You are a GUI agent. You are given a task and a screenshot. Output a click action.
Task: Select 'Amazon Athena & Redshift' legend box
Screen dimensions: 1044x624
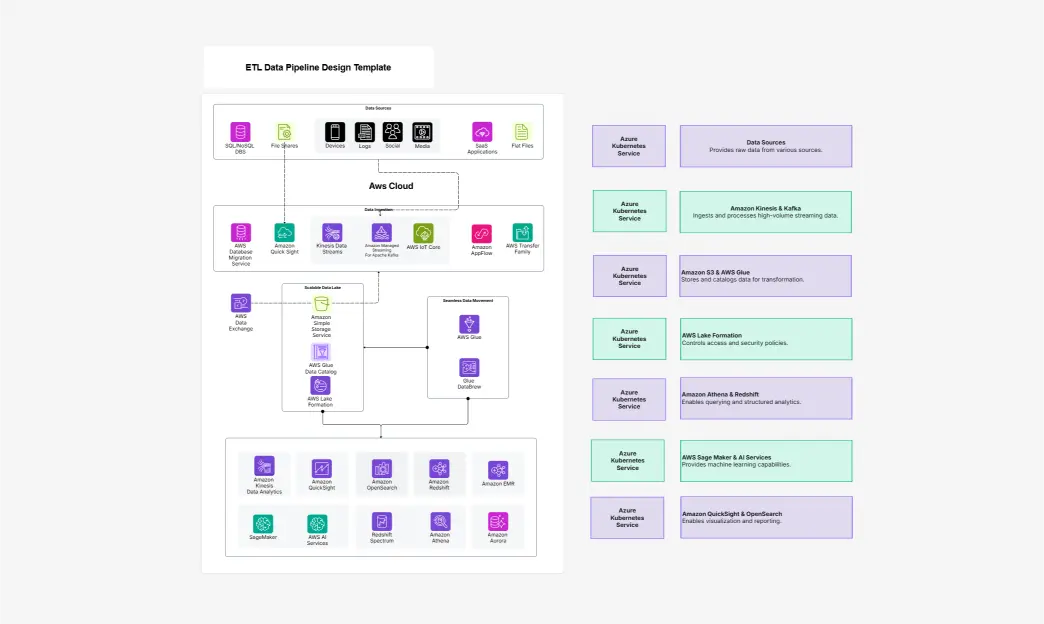point(766,398)
